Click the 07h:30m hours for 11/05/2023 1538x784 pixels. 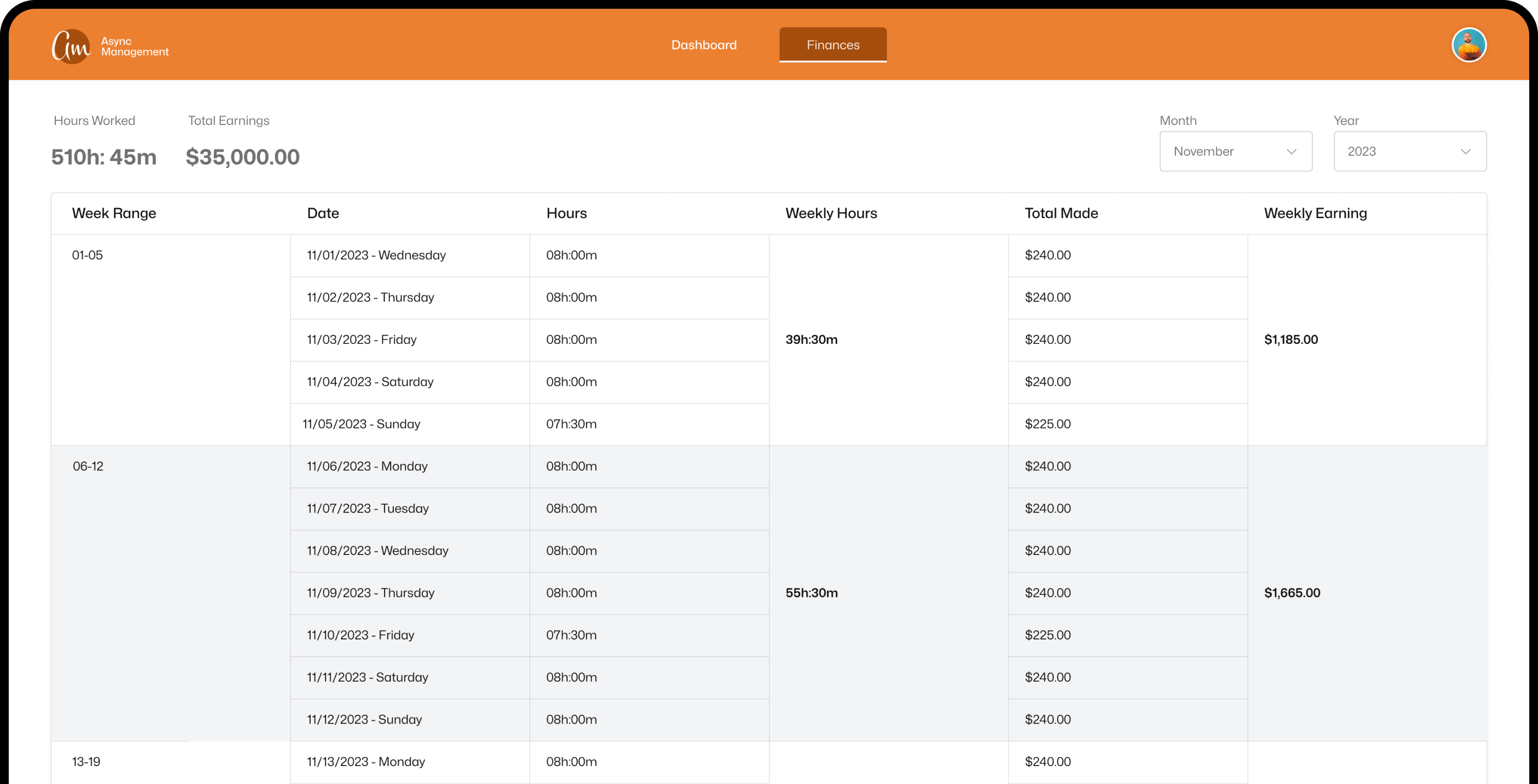click(x=572, y=424)
